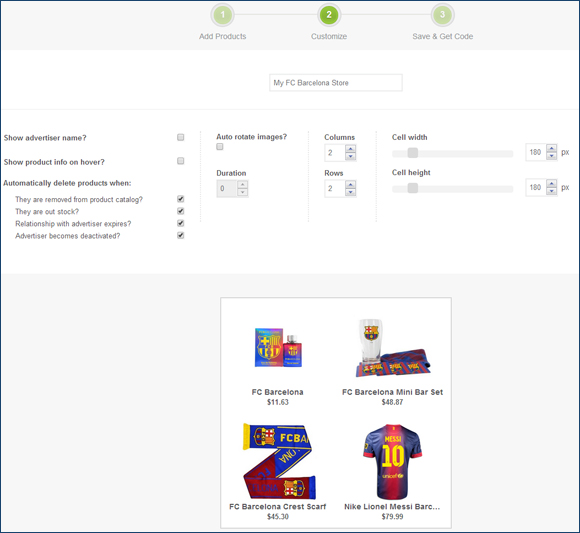Click the Cell height 180 value field
Screen dimensions: 580x533
[536, 187]
